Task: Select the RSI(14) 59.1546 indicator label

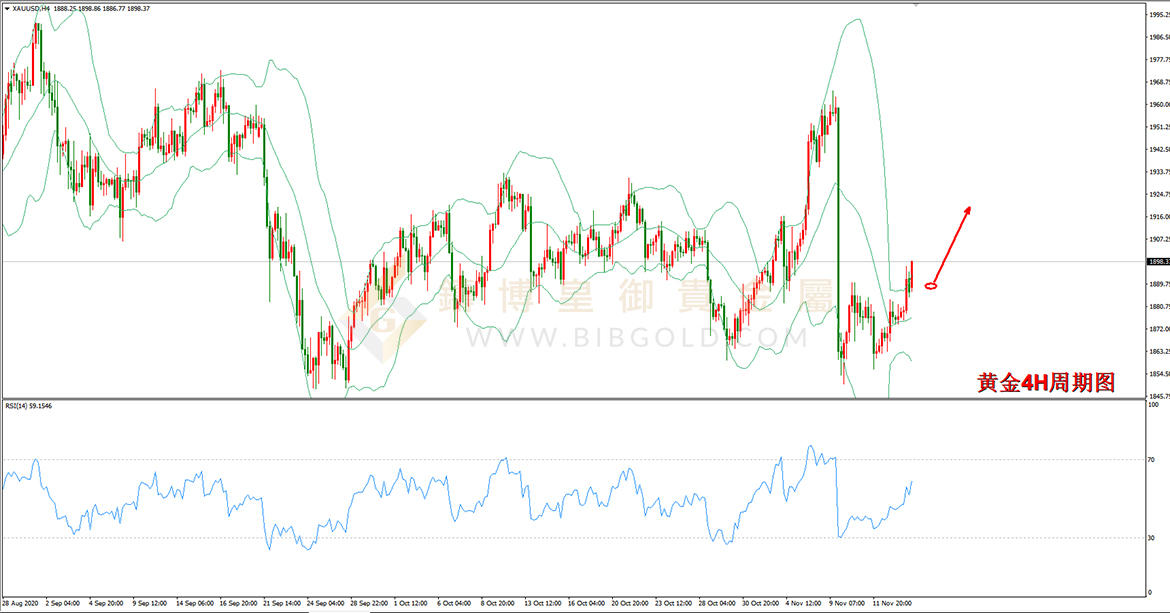Action: point(28,406)
